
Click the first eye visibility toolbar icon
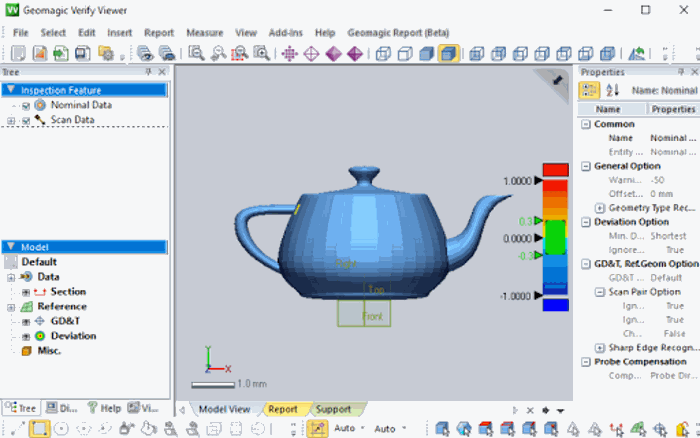[145, 54]
